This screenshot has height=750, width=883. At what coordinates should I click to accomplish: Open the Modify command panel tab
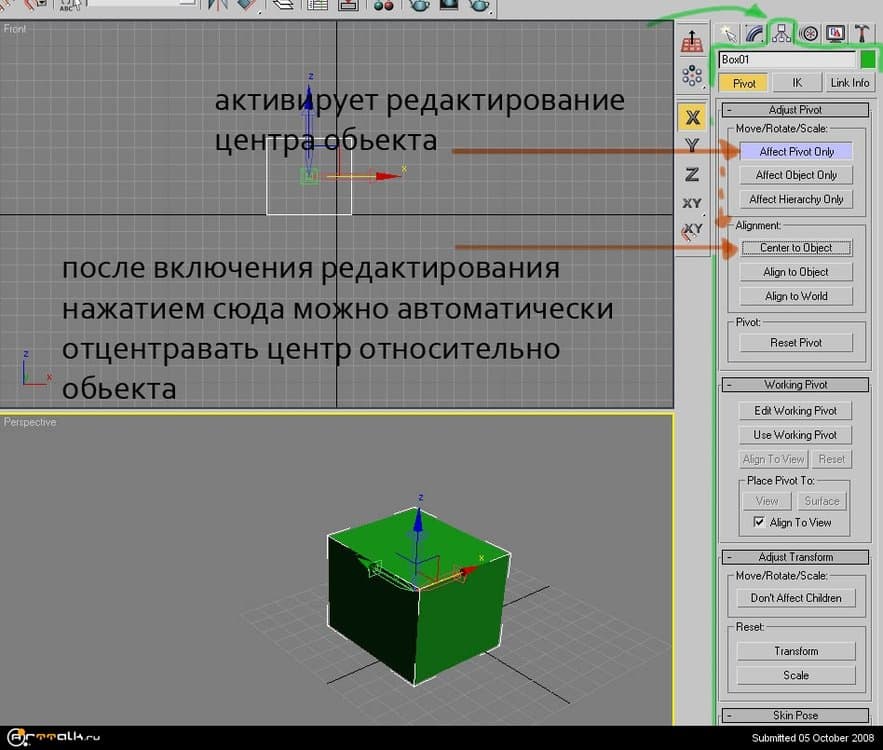[x=755, y=33]
